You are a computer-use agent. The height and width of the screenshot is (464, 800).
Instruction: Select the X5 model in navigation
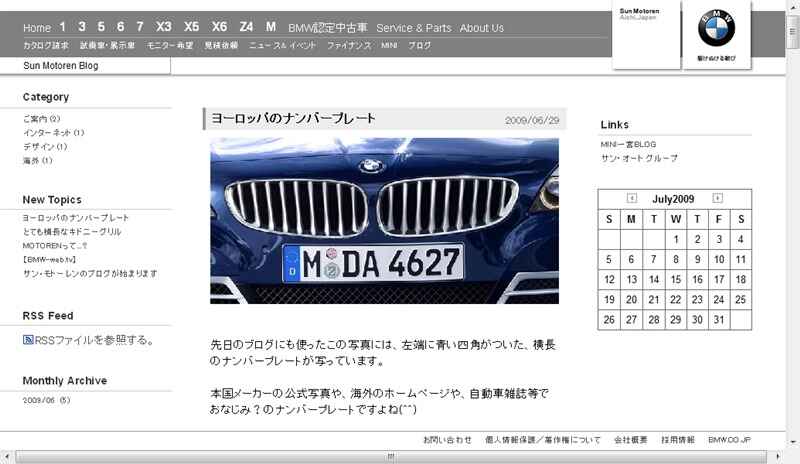tap(192, 28)
